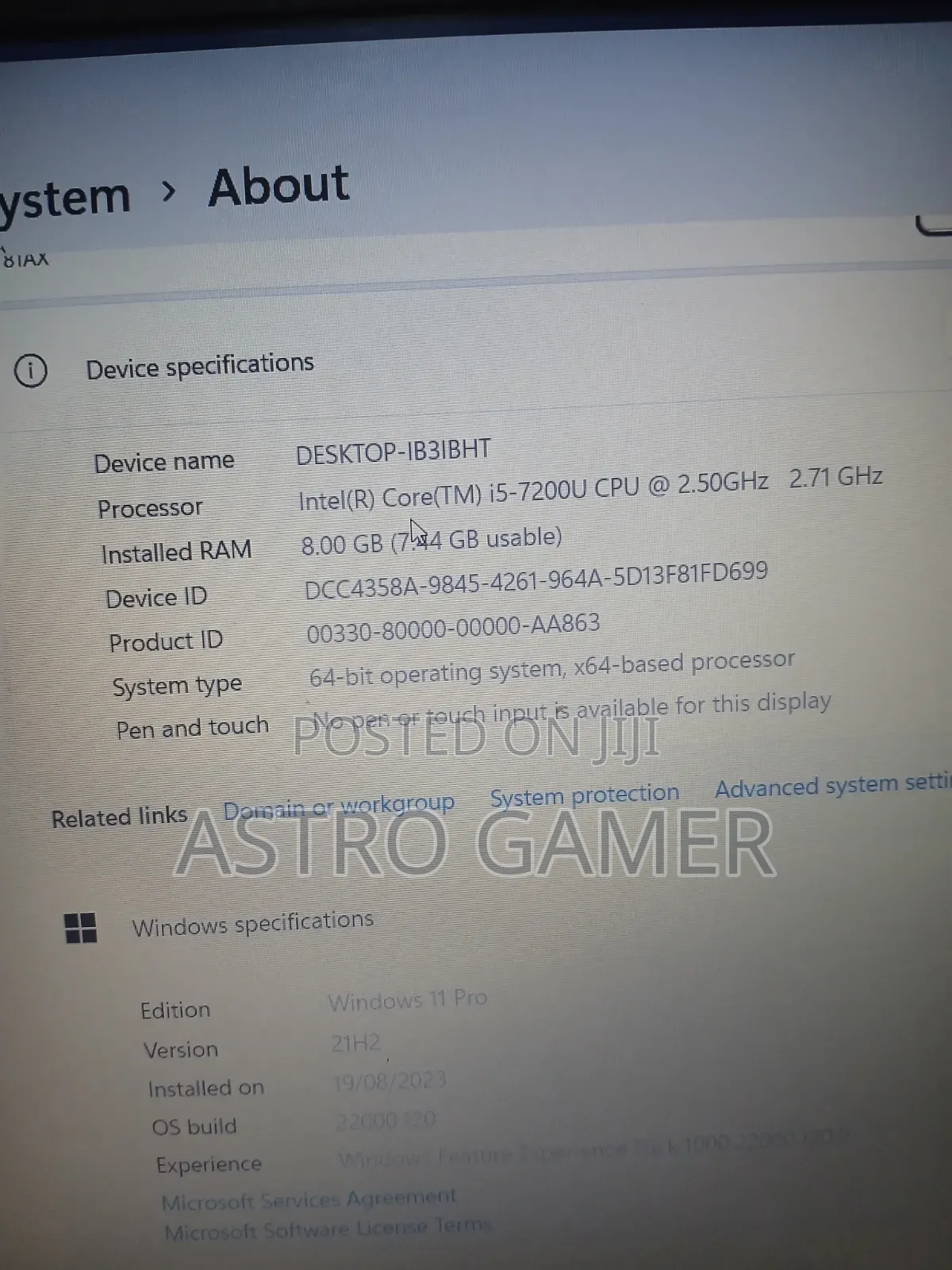Click the Related links label

point(119,818)
